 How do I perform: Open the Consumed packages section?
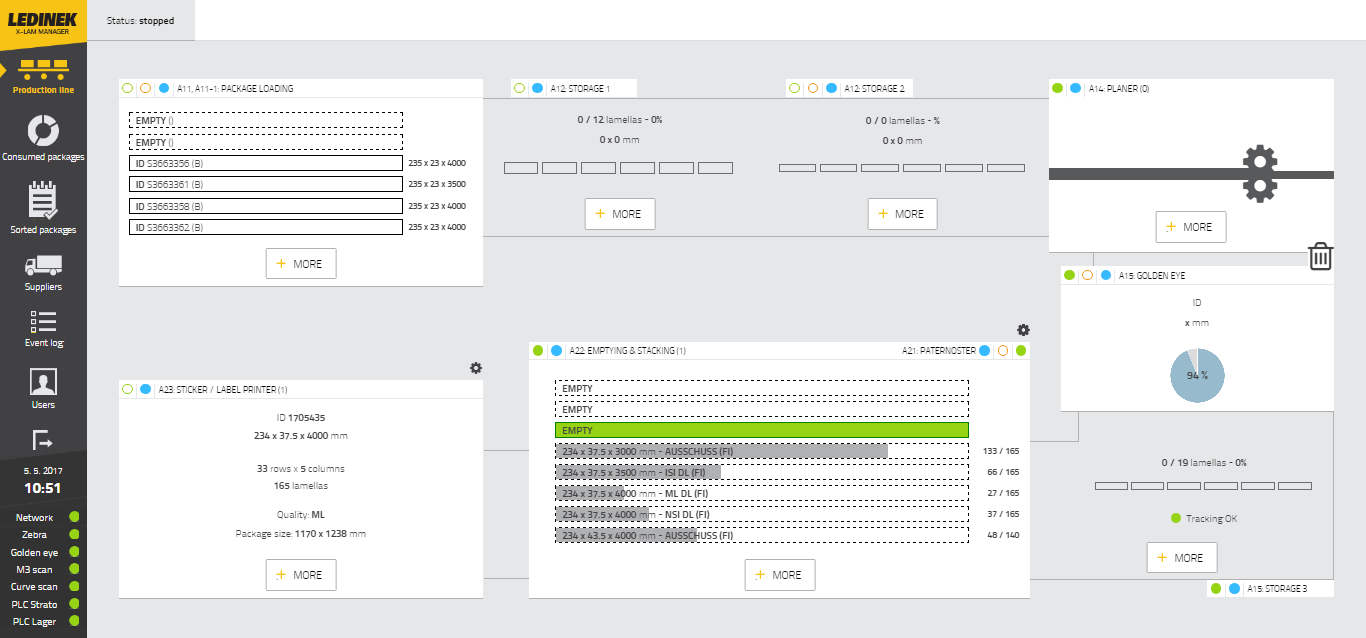tap(43, 138)
